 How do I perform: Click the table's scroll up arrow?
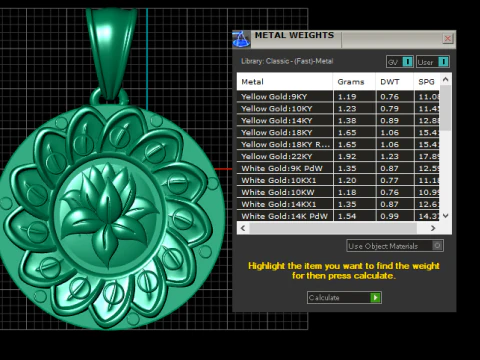[x=446, y=79]
